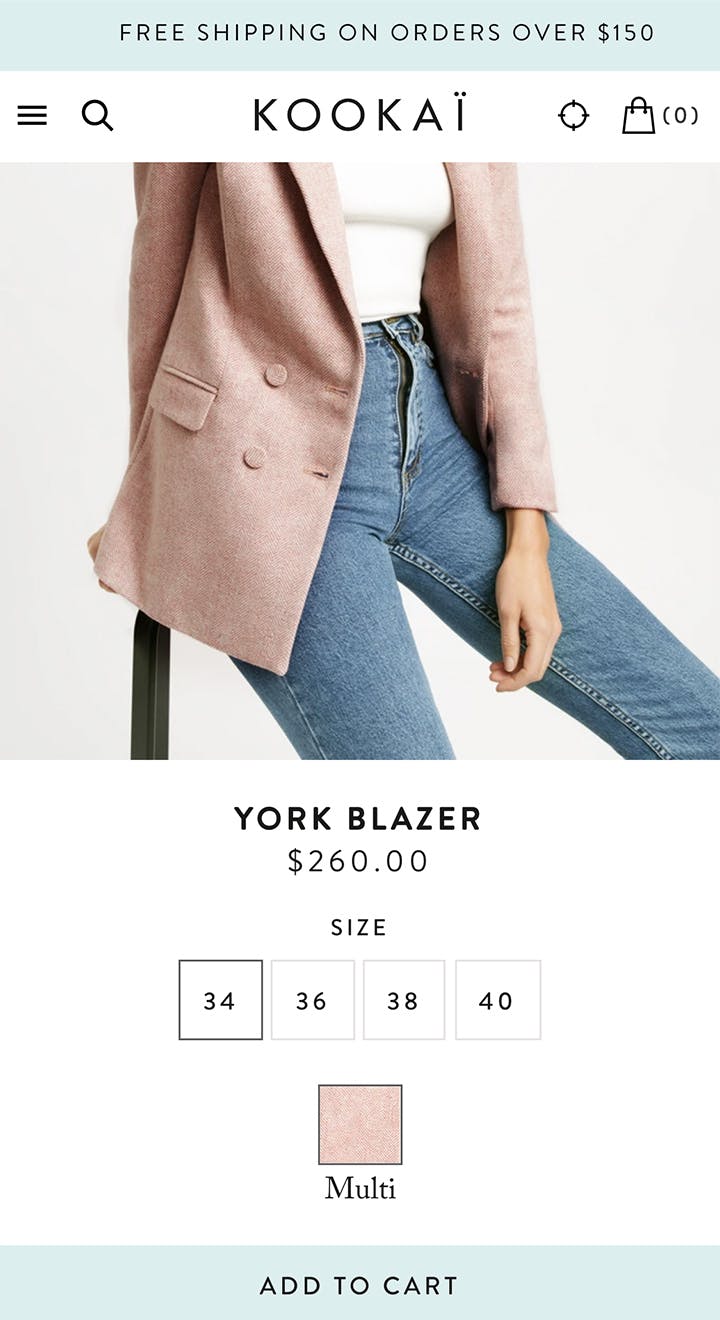Tap the free shipping promo banner

click(360, 35)
